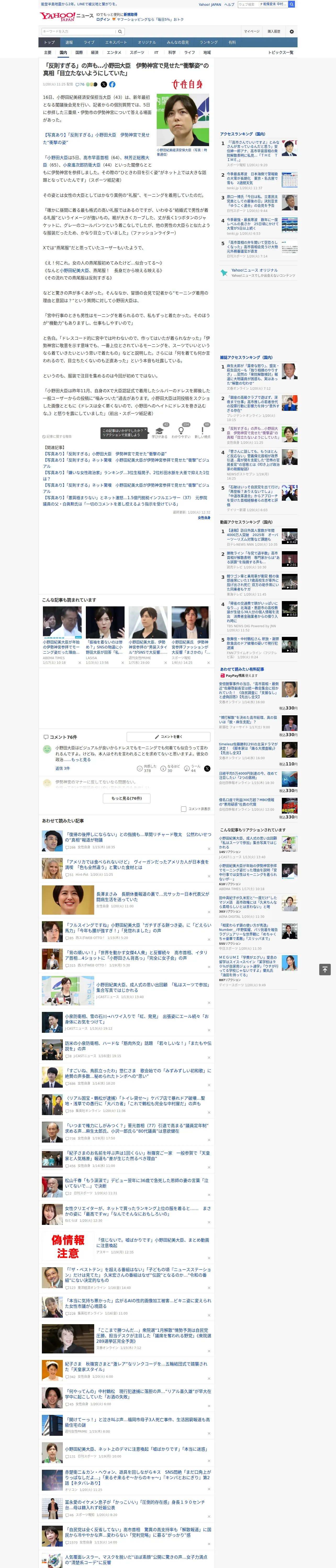This screenshot has width=336, height=1568.
Task: Click the 購入履歴 link
Action: (274, 32)
